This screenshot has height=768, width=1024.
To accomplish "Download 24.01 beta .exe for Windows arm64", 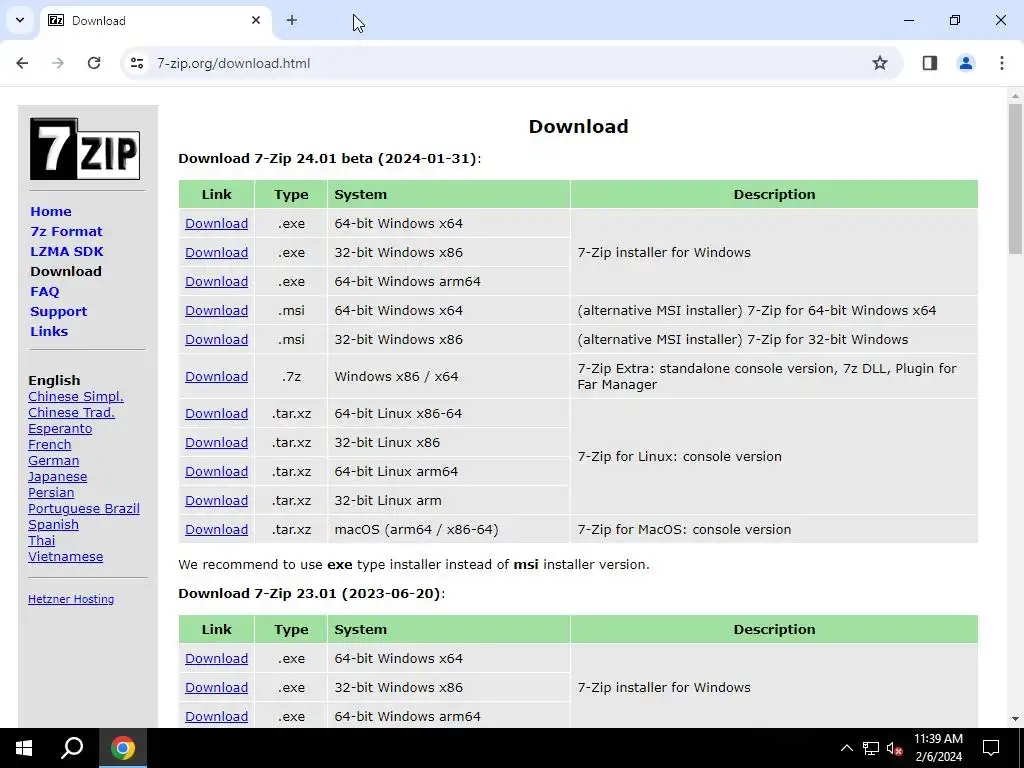I will click(x=216, y=281).
